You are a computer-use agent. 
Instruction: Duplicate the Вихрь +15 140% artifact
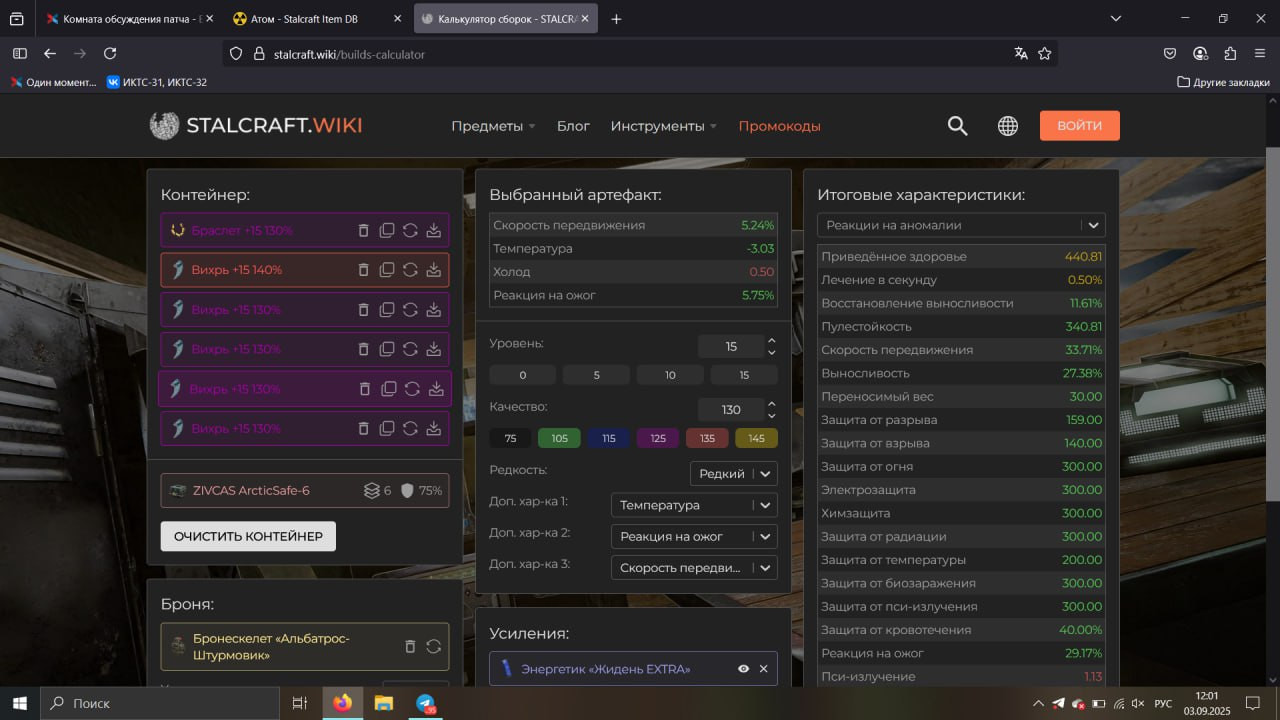click(x=387, y=270)
